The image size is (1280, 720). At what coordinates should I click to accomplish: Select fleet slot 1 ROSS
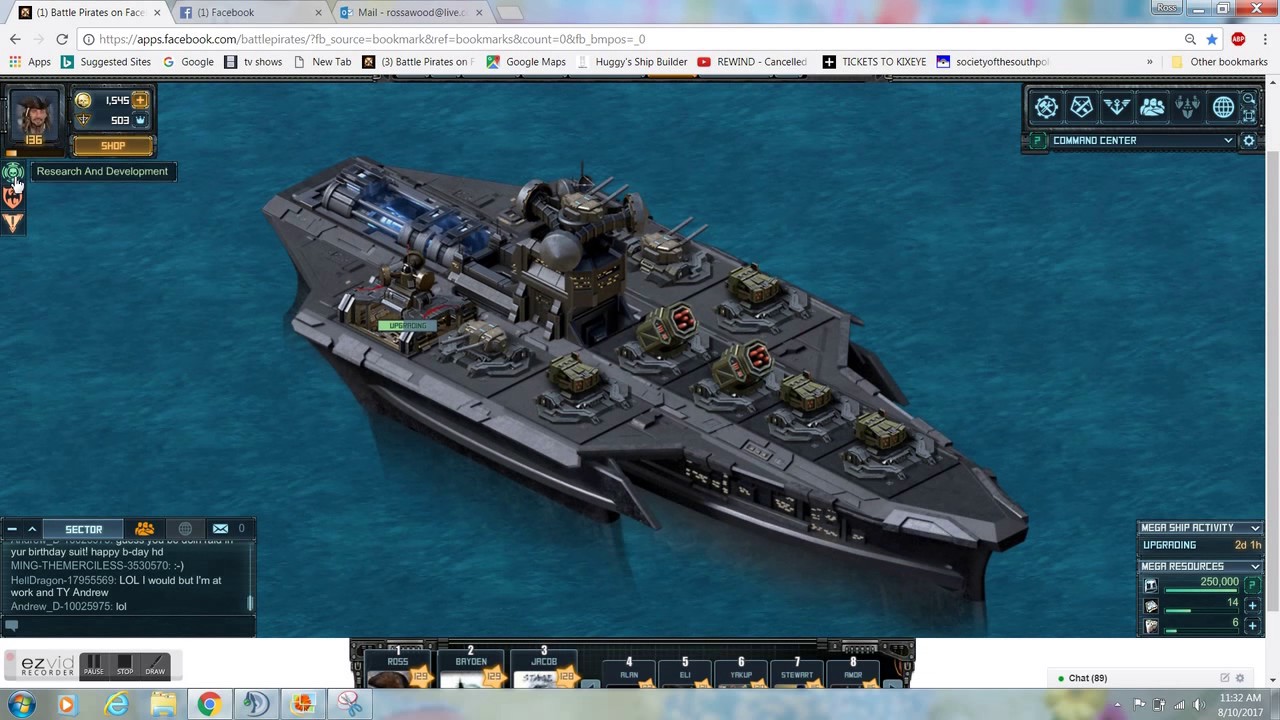(398, 668)
